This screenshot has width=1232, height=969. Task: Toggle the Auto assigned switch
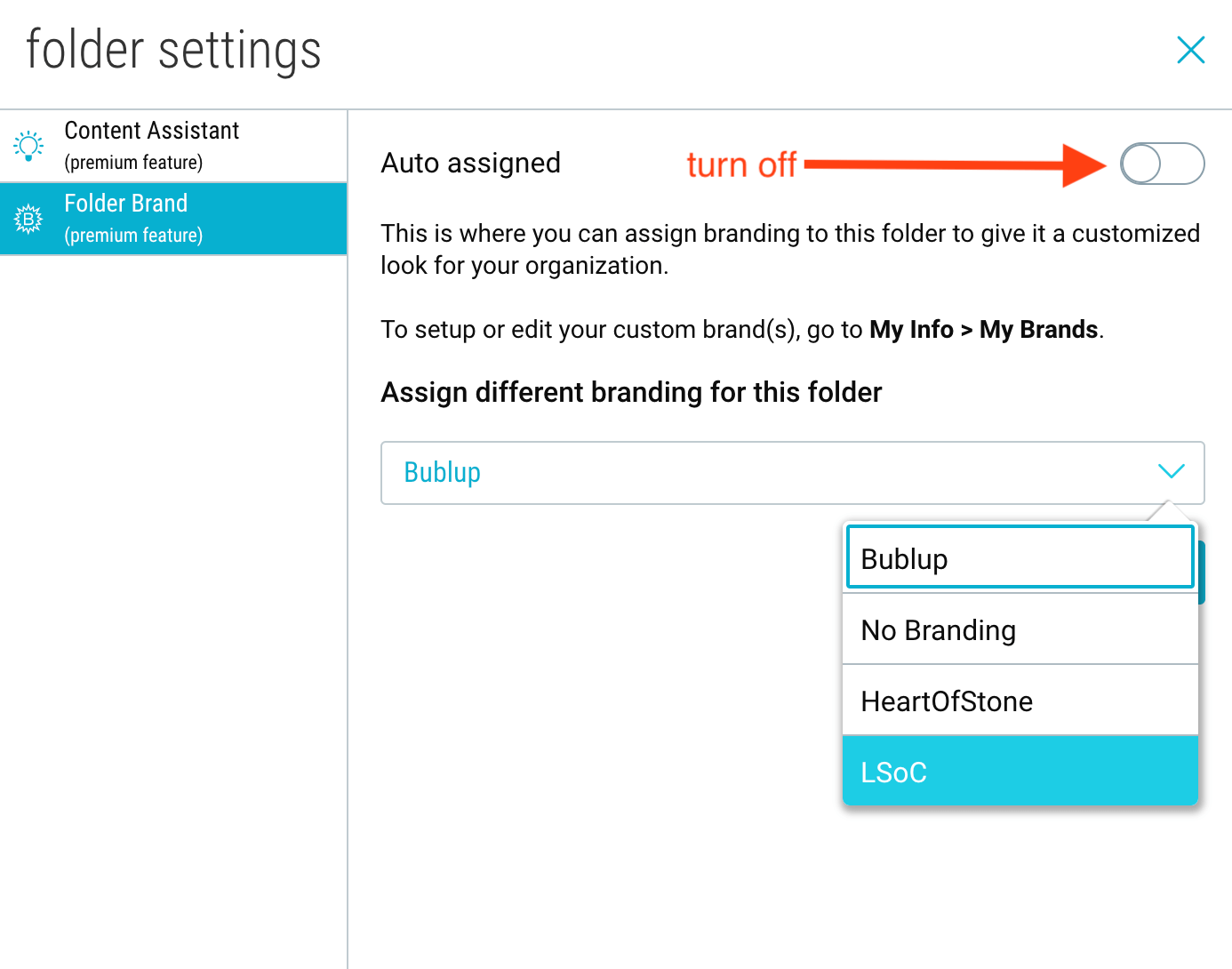click(x=1162, y=164)
